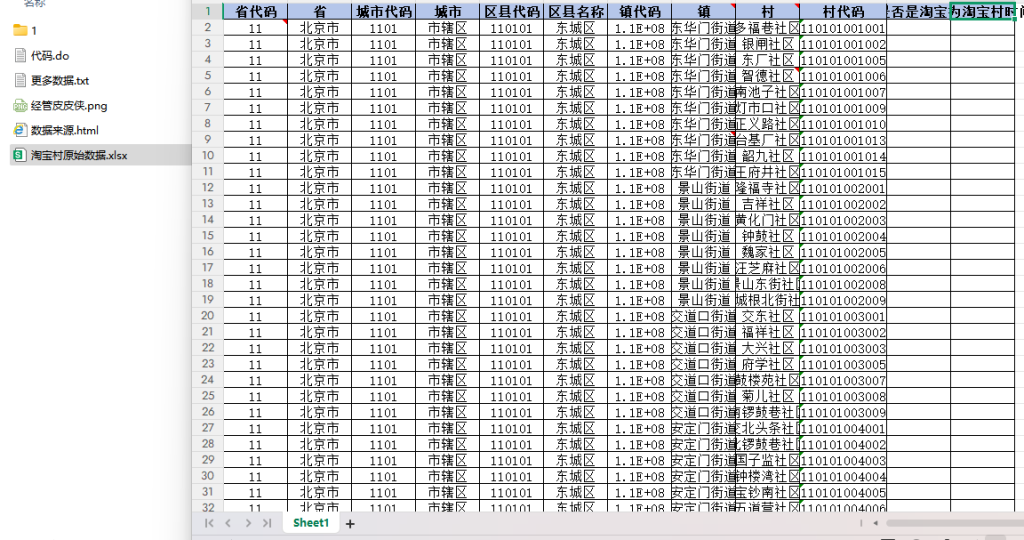The height and width of the screenshot is (540, 1024).
Task: Click the 经管皮皮侠.png image file
Action: pyautogui.click(x=69, y=106)
